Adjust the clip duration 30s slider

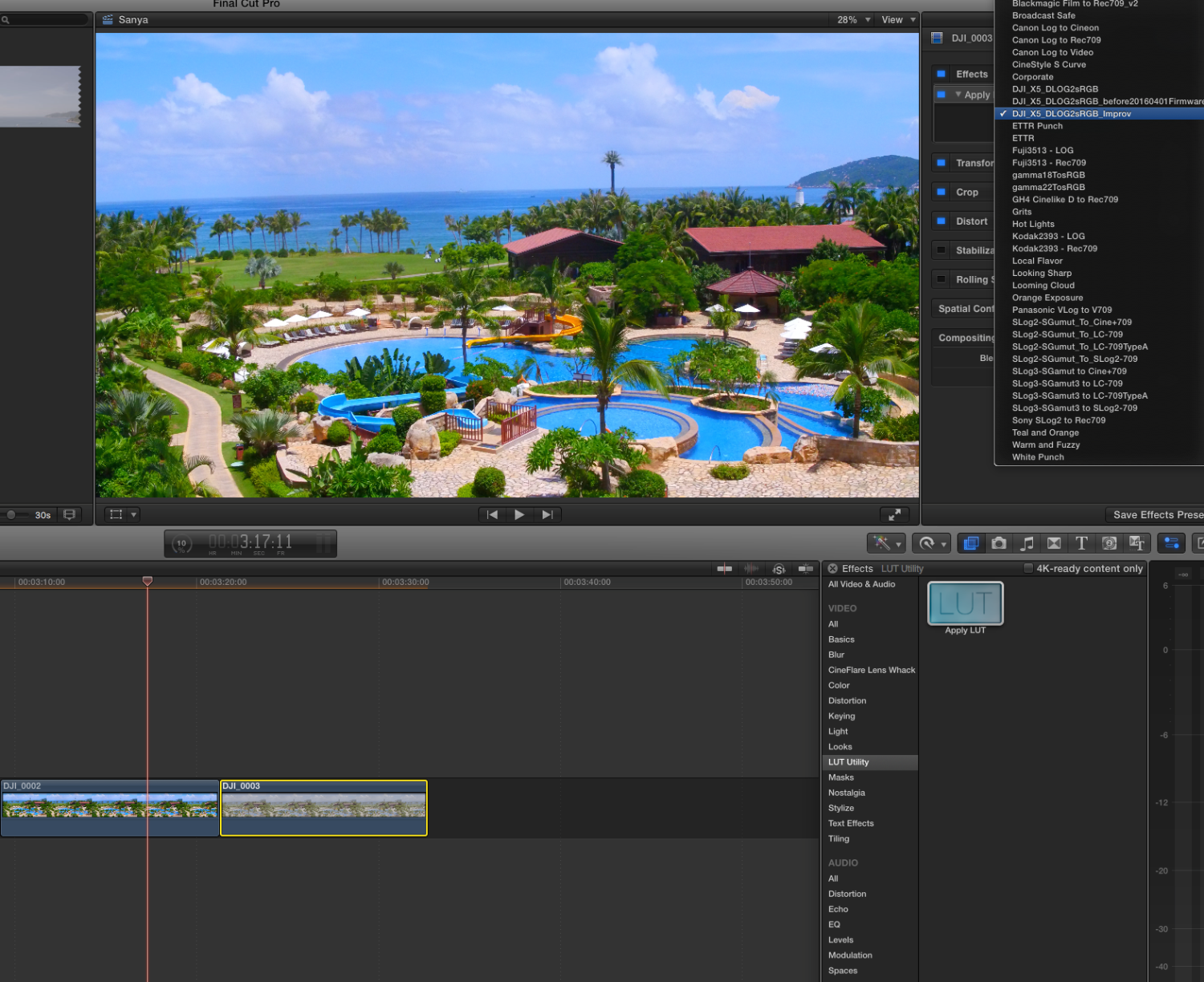pyautogui.click(x=11, y=514)
